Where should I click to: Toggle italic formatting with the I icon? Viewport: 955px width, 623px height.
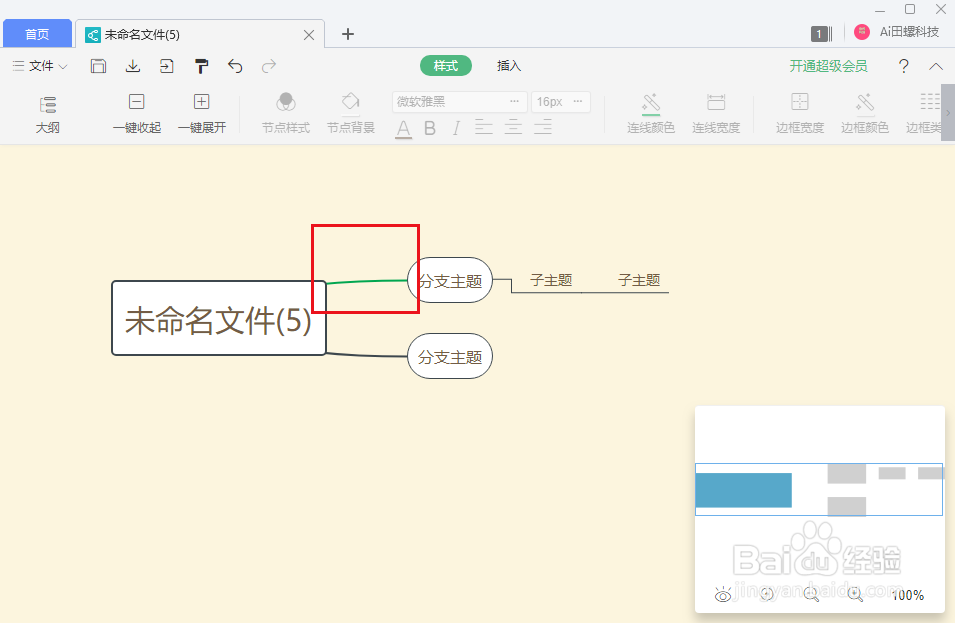tap(455, 128)
